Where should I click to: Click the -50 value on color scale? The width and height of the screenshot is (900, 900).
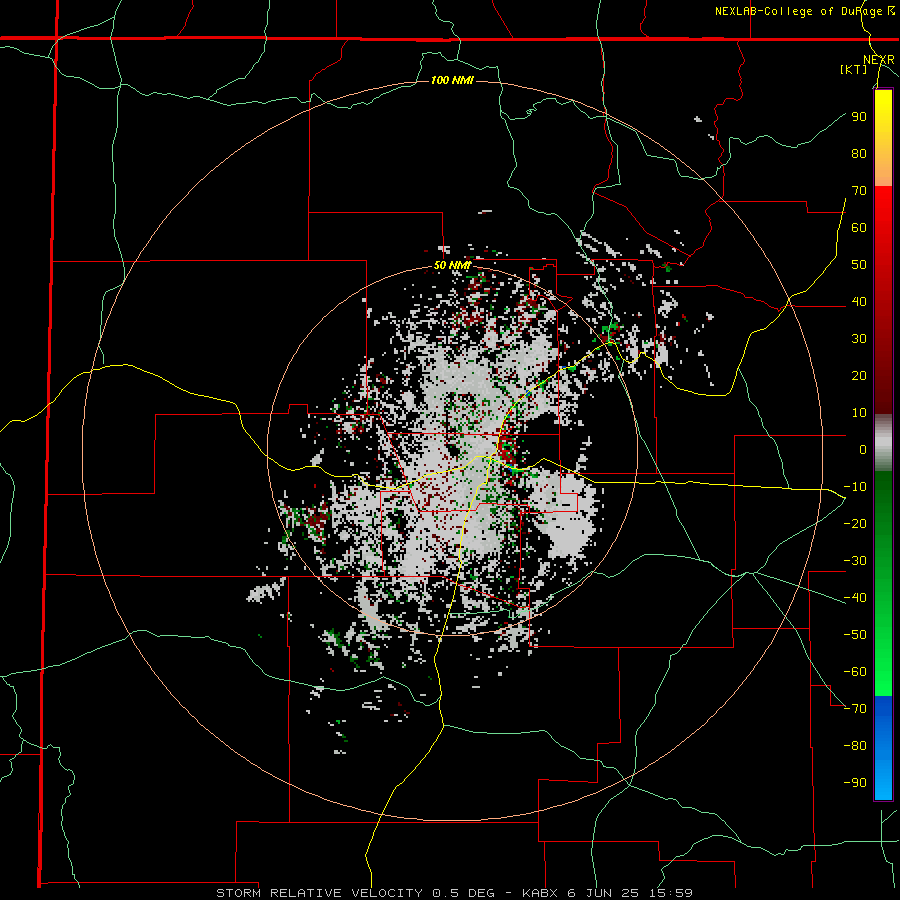855,635
